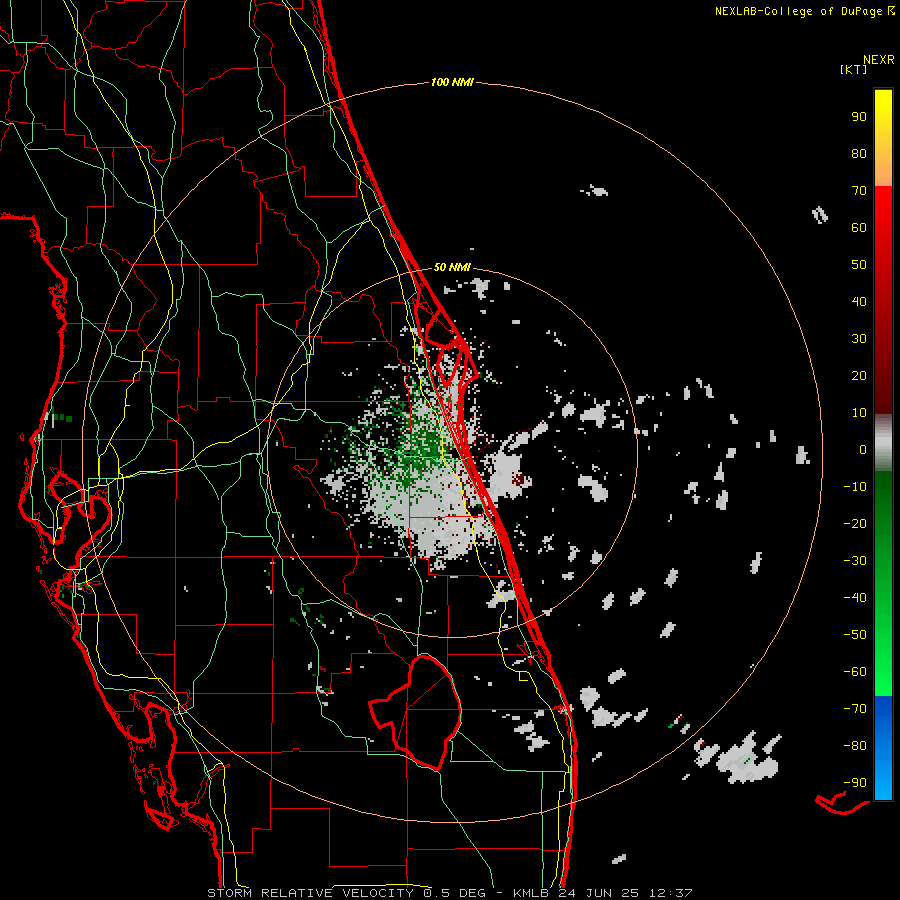Viewport: 900px width, 900px height.
Task: Click the 50 value on velocity scale
Action: [859, 265]
